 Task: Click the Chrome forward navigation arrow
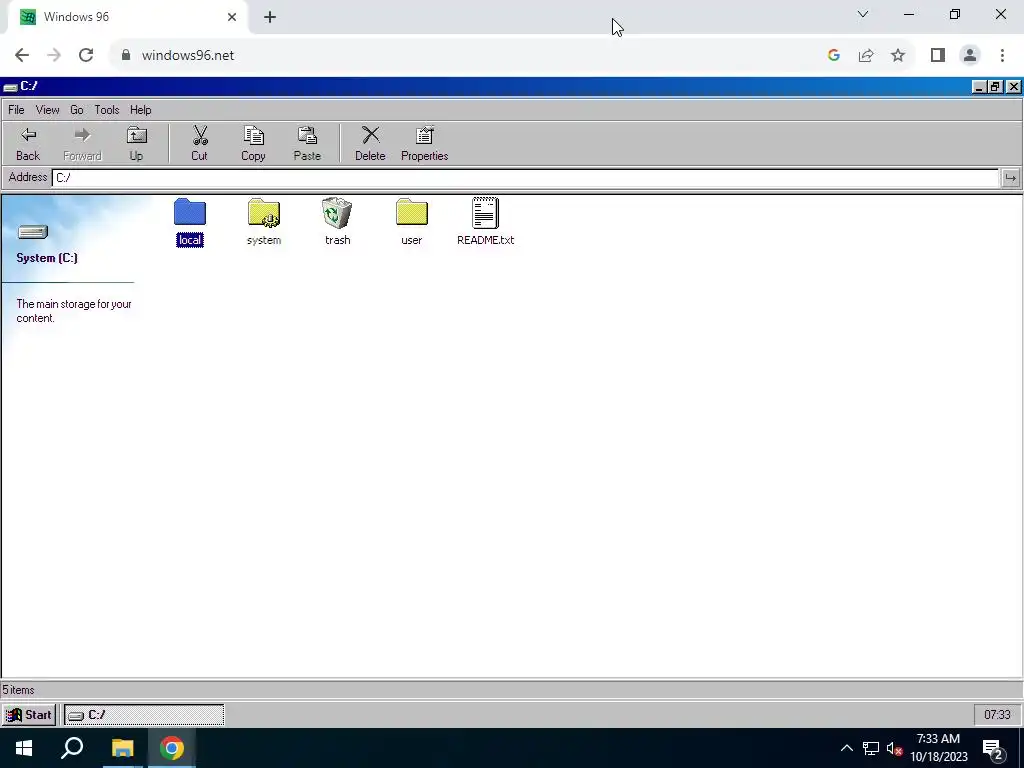pos(54,55)
